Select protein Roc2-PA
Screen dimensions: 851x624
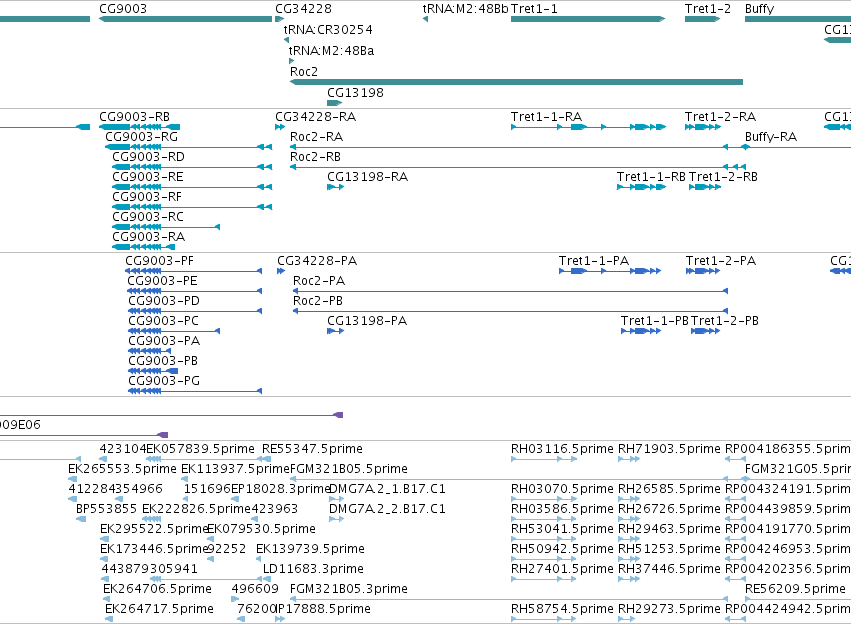[319, 282]
